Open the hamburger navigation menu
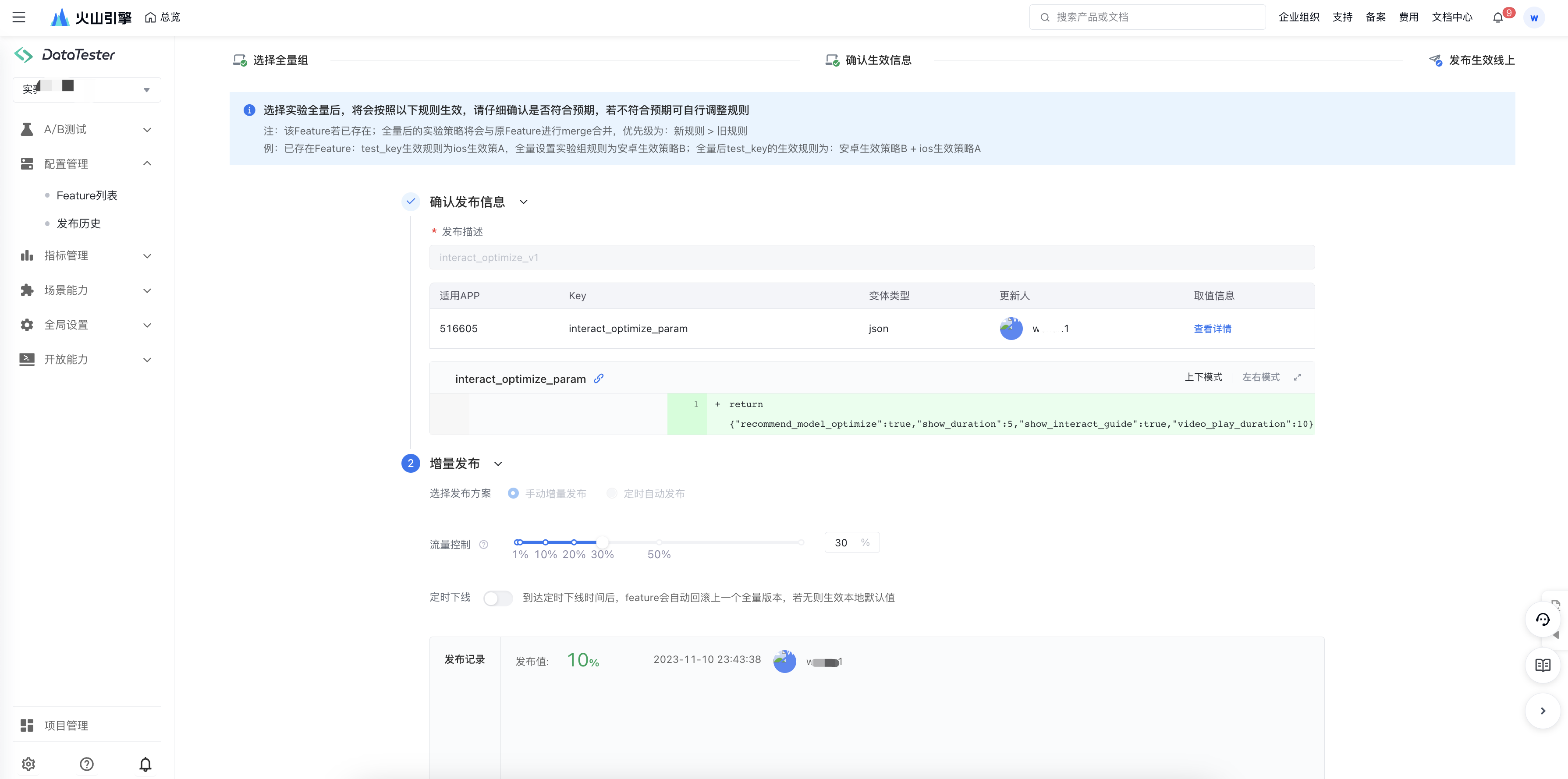1568x779 pixels. (x=19, y=17)
